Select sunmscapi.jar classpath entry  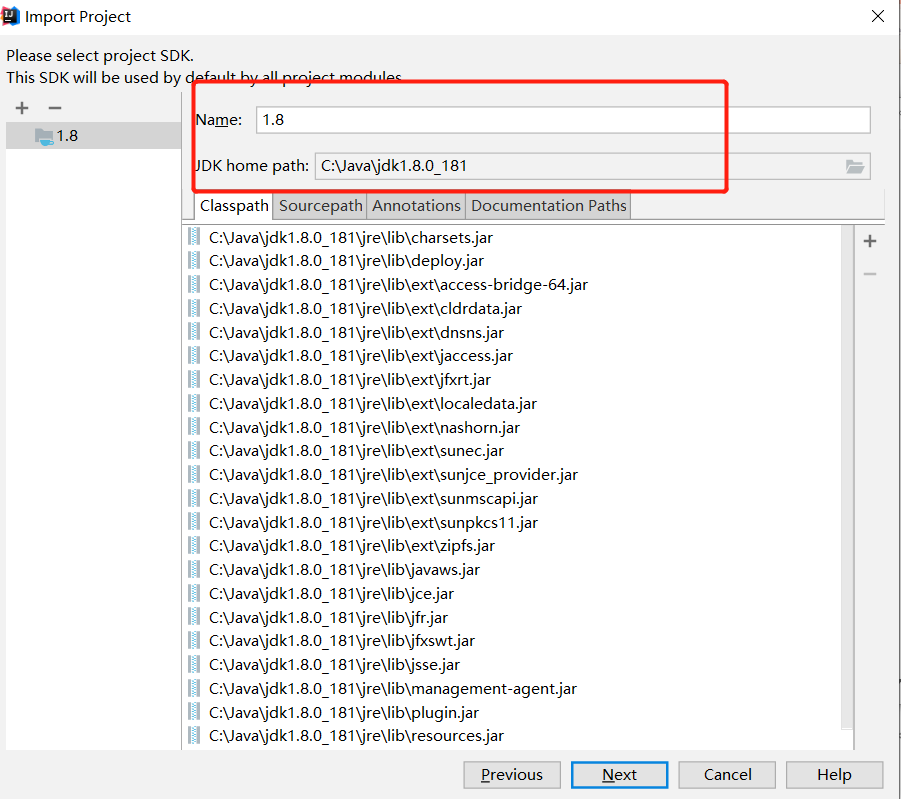[x=373, y=498]
